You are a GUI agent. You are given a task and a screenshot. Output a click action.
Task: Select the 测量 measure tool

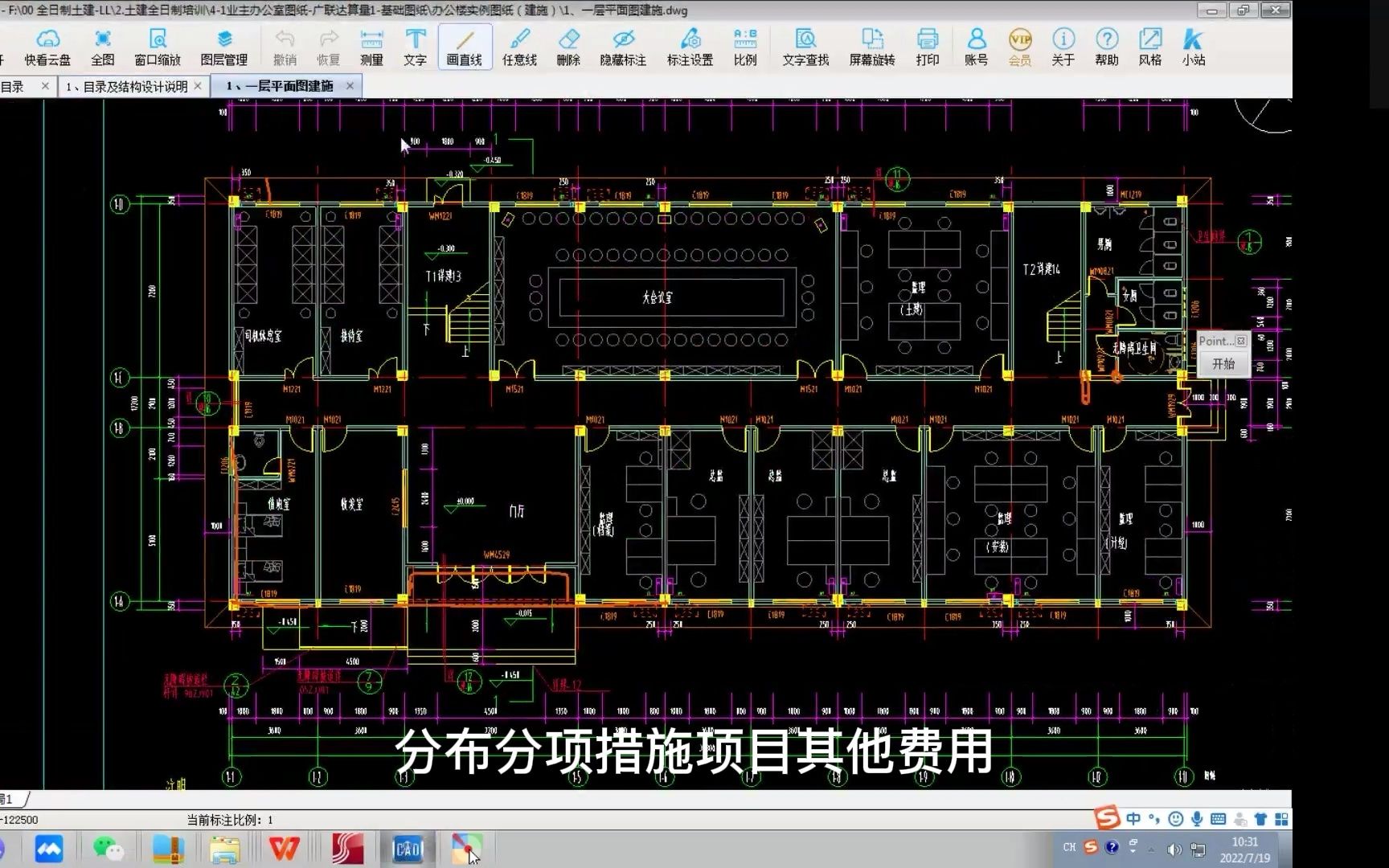(x=371, y=46)
